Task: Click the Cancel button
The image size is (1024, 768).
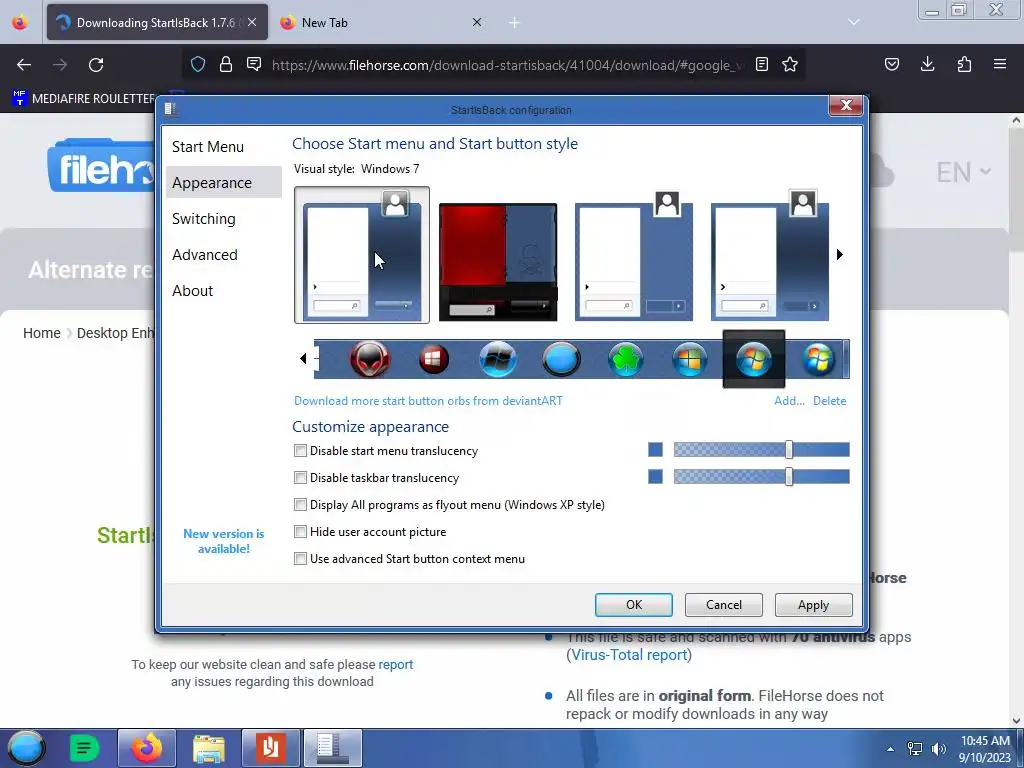Action: [724, 605]
